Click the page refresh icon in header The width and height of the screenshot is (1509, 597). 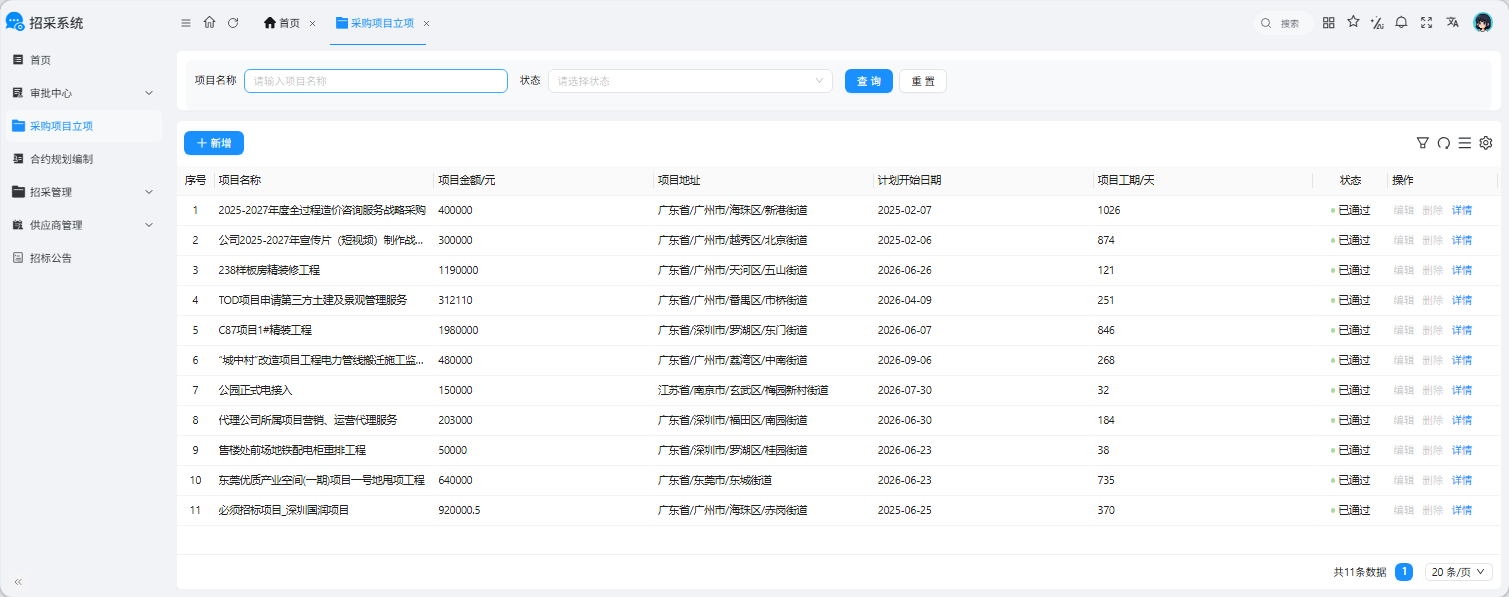pos(233,23)
